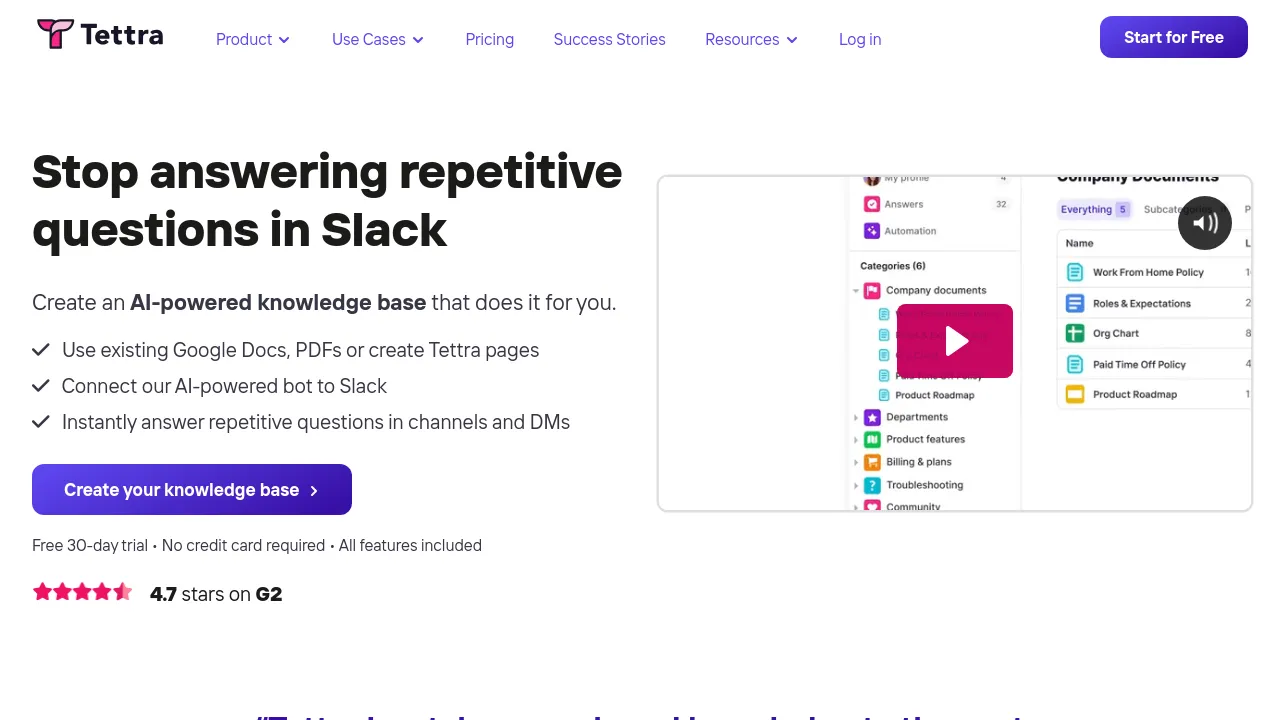The height and width of the screenshot is (720, 1280).
Task: Open the Product dropdown menu
Action: pos(253,40)
